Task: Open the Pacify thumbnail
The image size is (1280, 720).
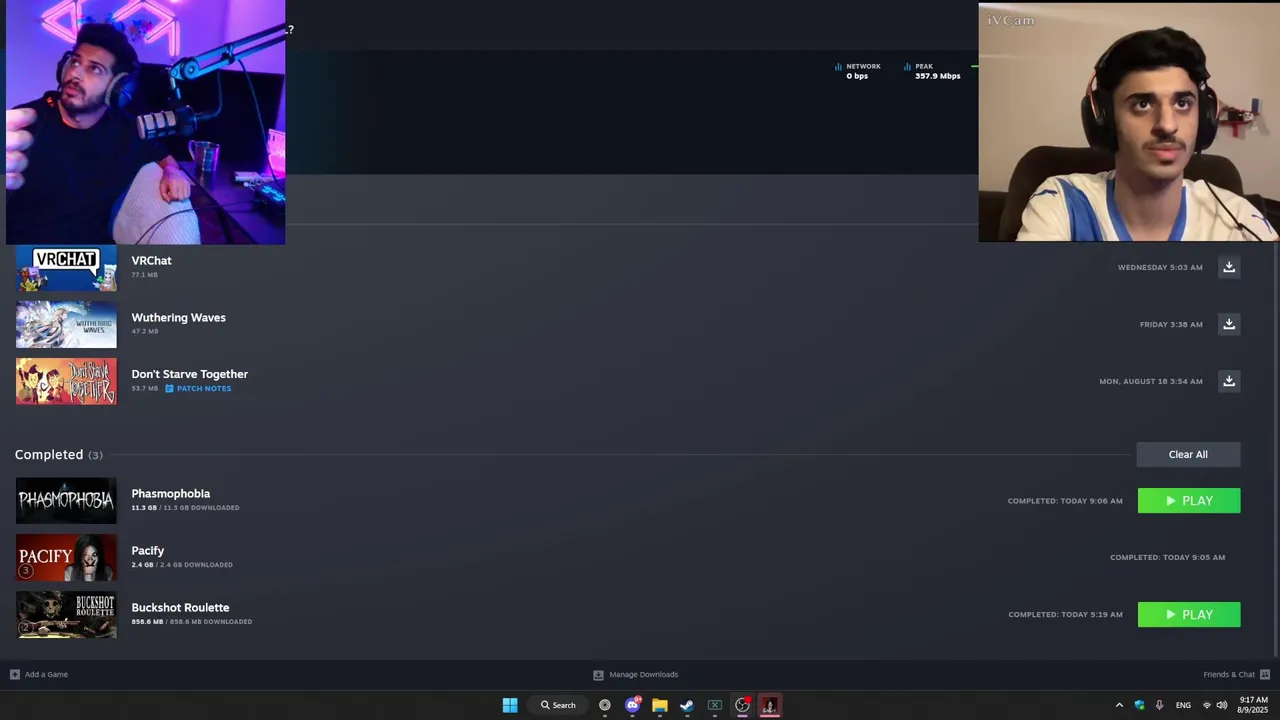Action: pos(66,557)
